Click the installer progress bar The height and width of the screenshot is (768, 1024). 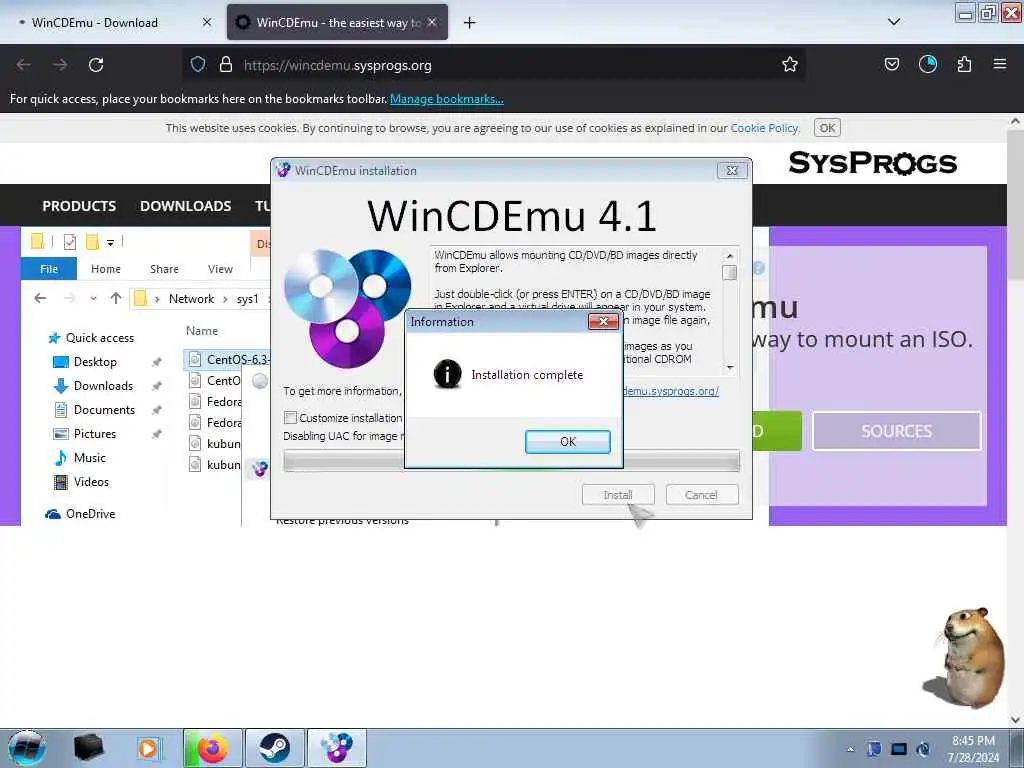(x=511, y=460)
